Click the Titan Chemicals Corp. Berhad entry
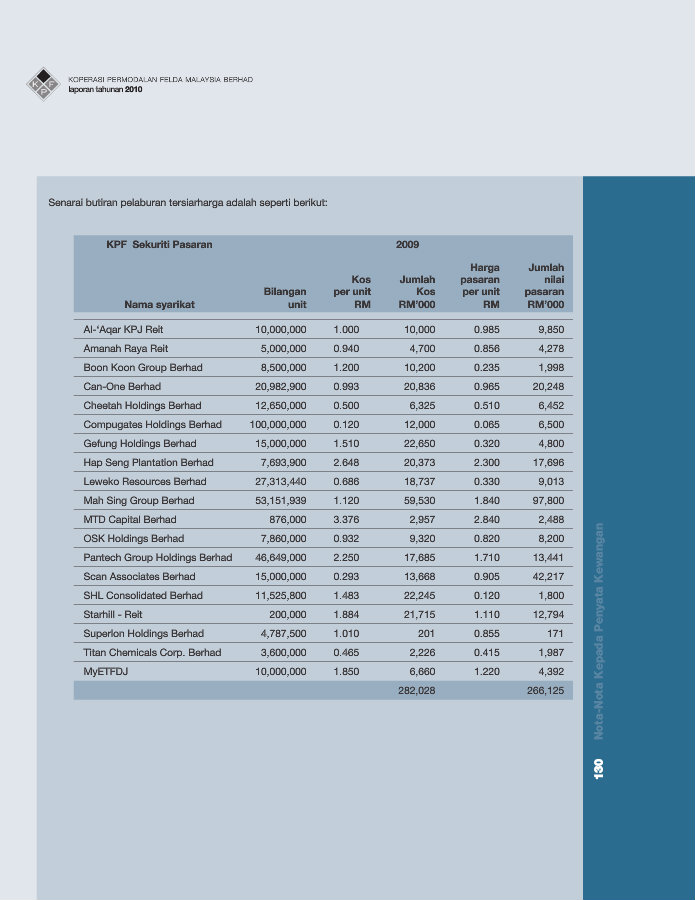This screenshot has width=695, height=900. click(x=152, y=652)
